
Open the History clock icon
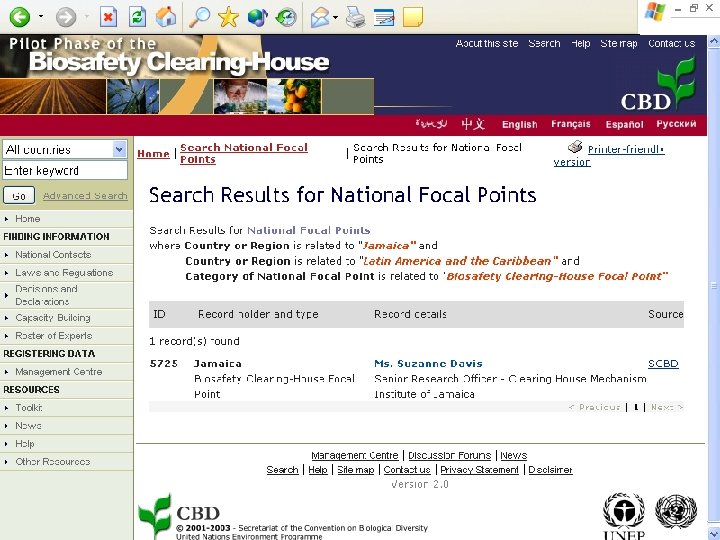coord(287,17)
